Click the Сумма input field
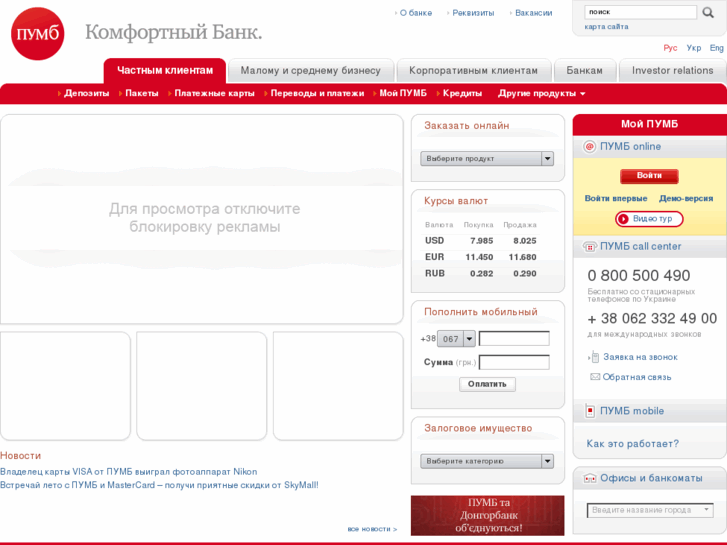This screenshot has height=545, width=727. click(x=514, y=362)
